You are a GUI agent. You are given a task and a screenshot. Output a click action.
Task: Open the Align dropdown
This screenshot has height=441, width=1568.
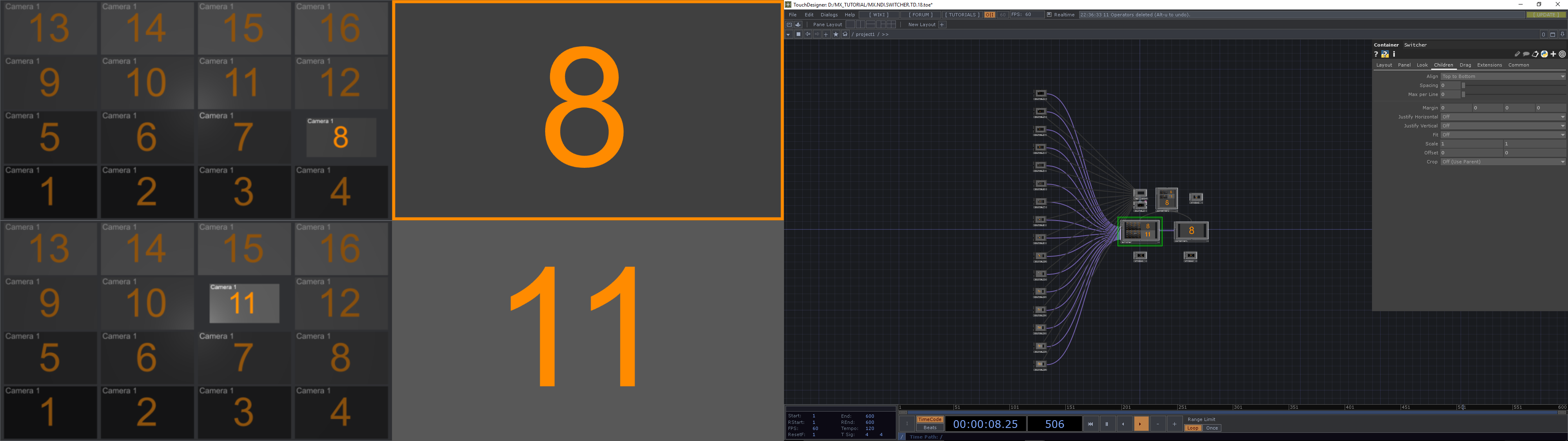tap(1503, 77)
